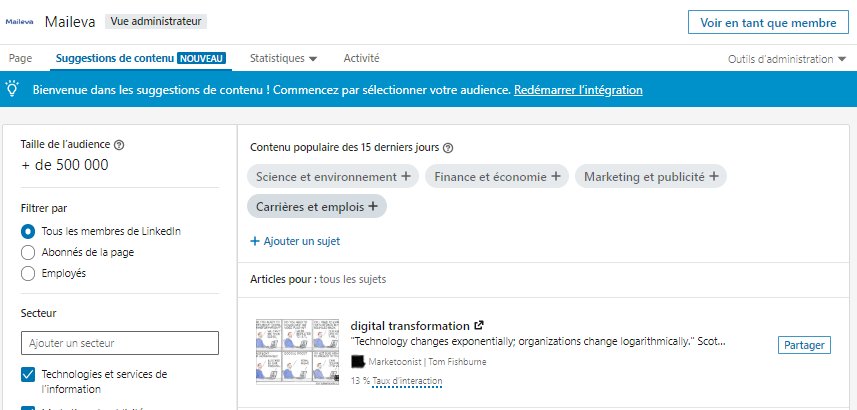Open the digital transformation article title

[x=410, y=326]
